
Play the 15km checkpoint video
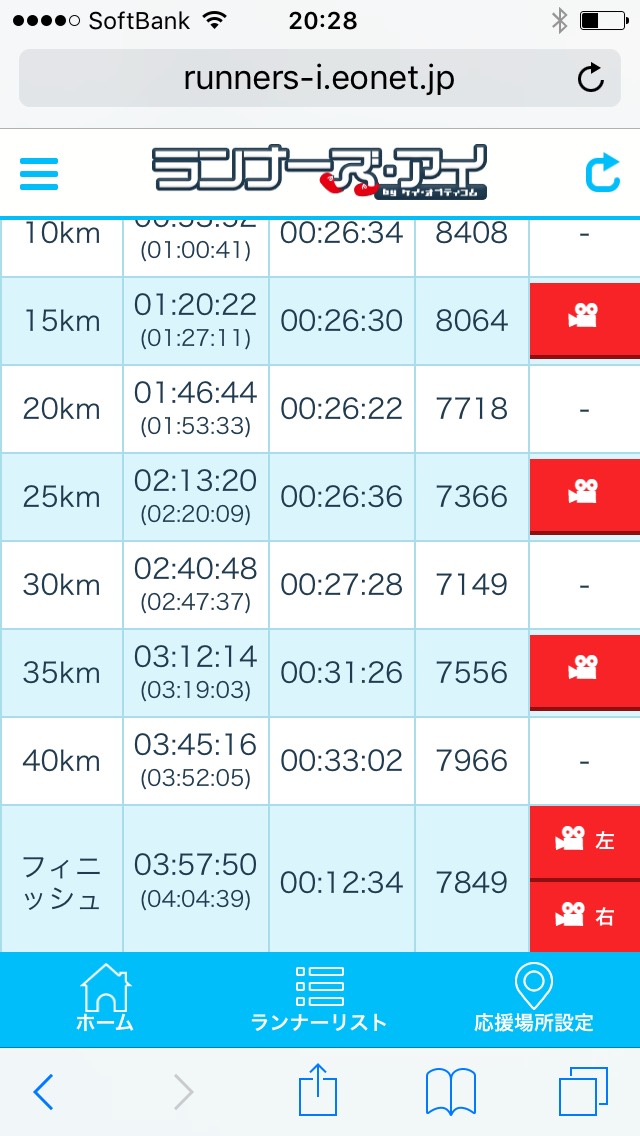coord(584,320)
